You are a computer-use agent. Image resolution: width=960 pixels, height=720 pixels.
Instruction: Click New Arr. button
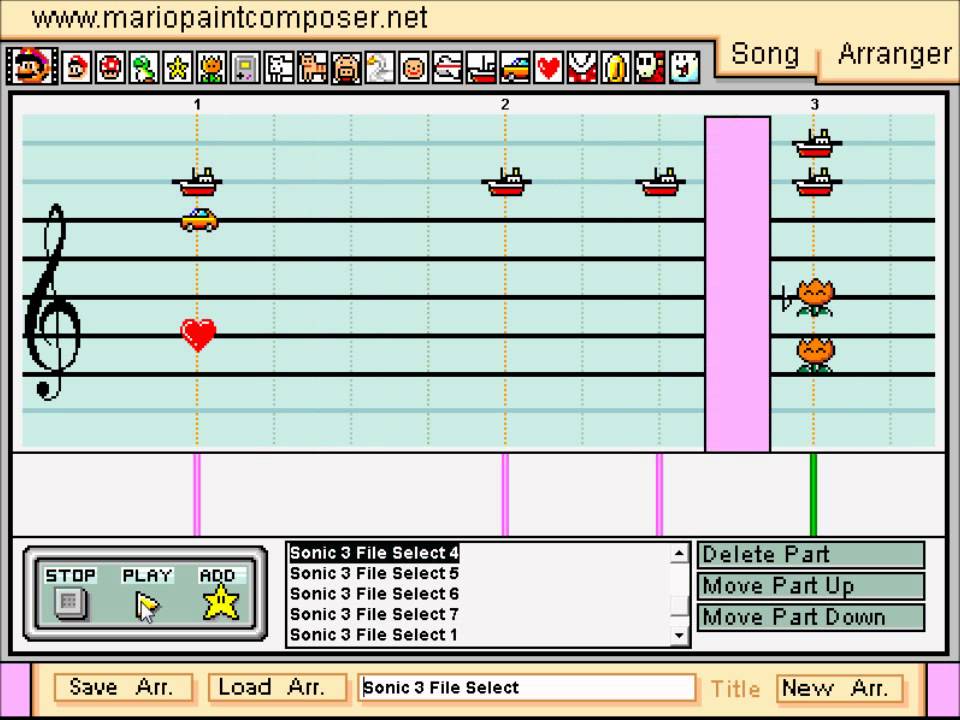pyautogui.click(x=839, y=688)
